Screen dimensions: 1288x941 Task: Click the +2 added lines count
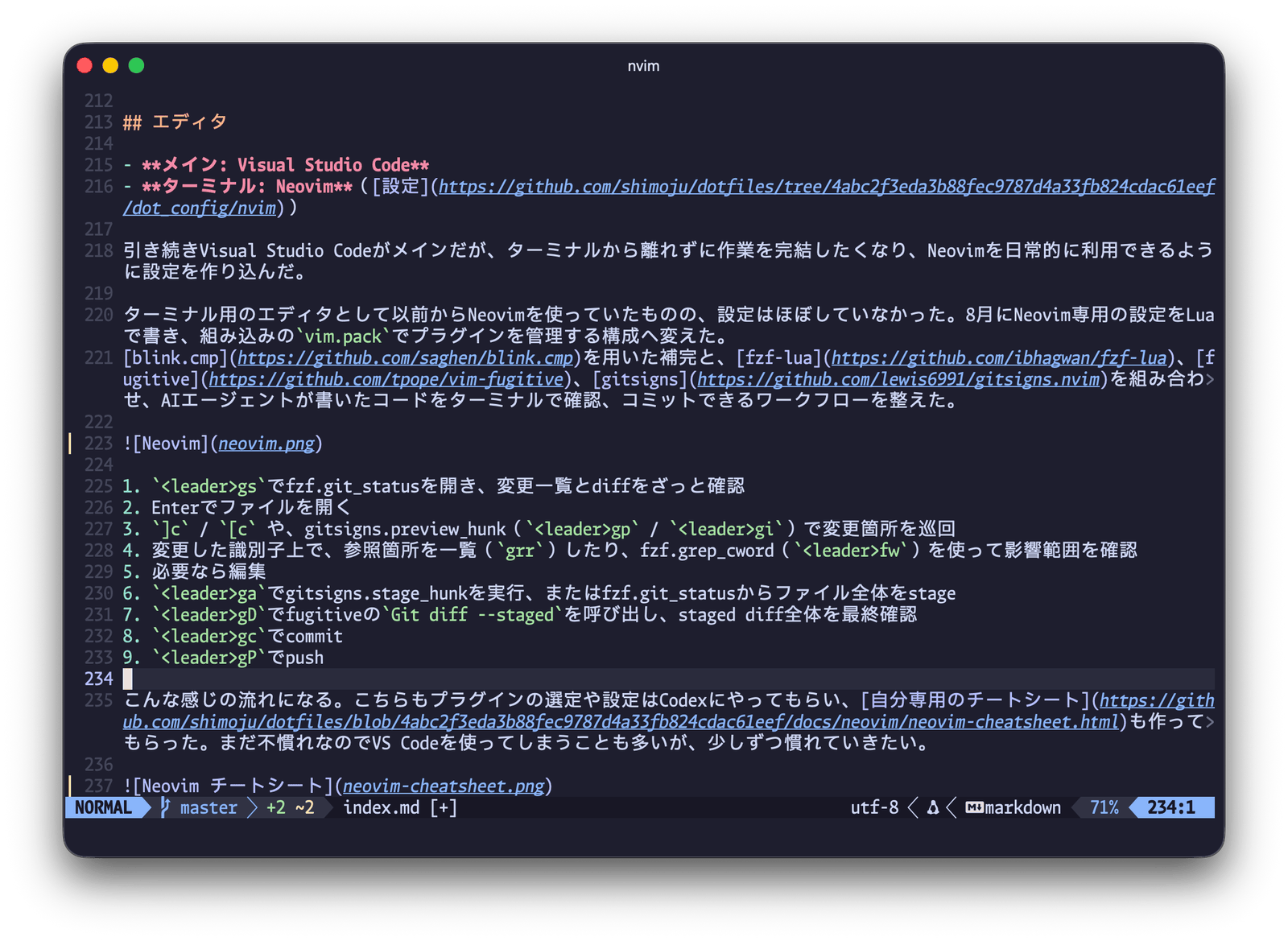(x=276, y=807)
